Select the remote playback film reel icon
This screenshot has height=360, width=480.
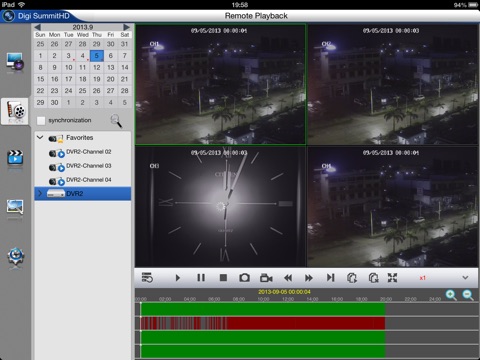pyautogui.click(x=15, y=111)
